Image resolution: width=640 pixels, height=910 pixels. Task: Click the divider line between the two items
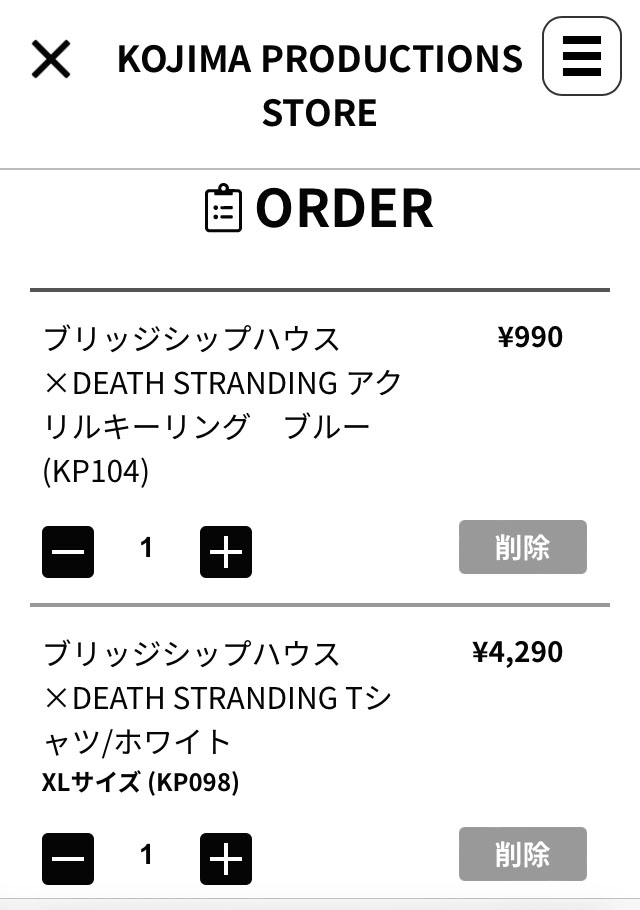[x=320, y=605]
